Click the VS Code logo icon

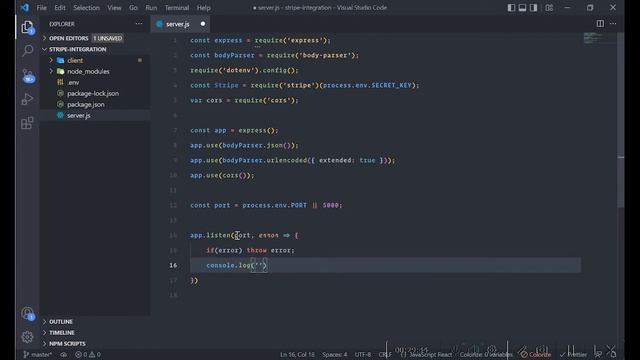pyautogui.click(x=24, y=7)
